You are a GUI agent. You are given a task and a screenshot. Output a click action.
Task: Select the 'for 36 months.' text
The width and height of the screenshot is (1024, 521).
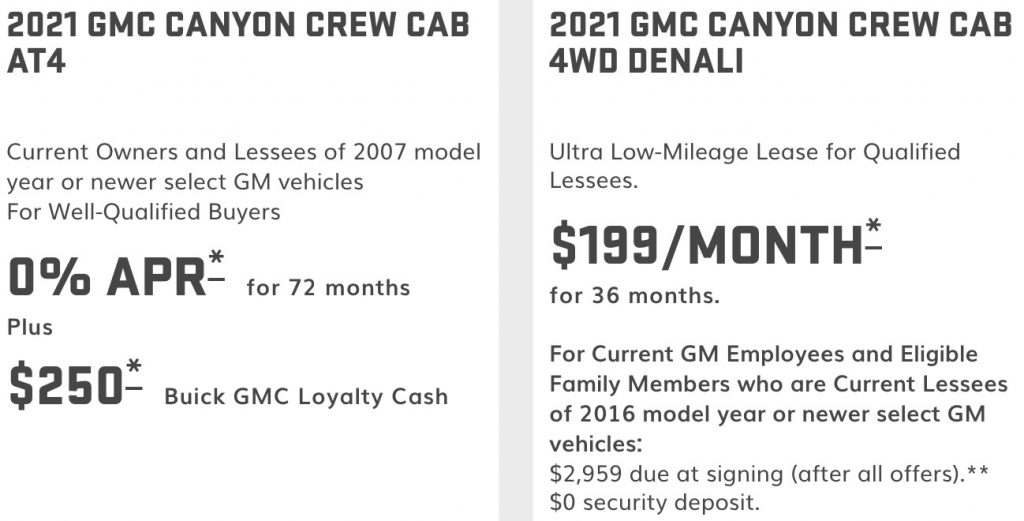click(634, 296)
